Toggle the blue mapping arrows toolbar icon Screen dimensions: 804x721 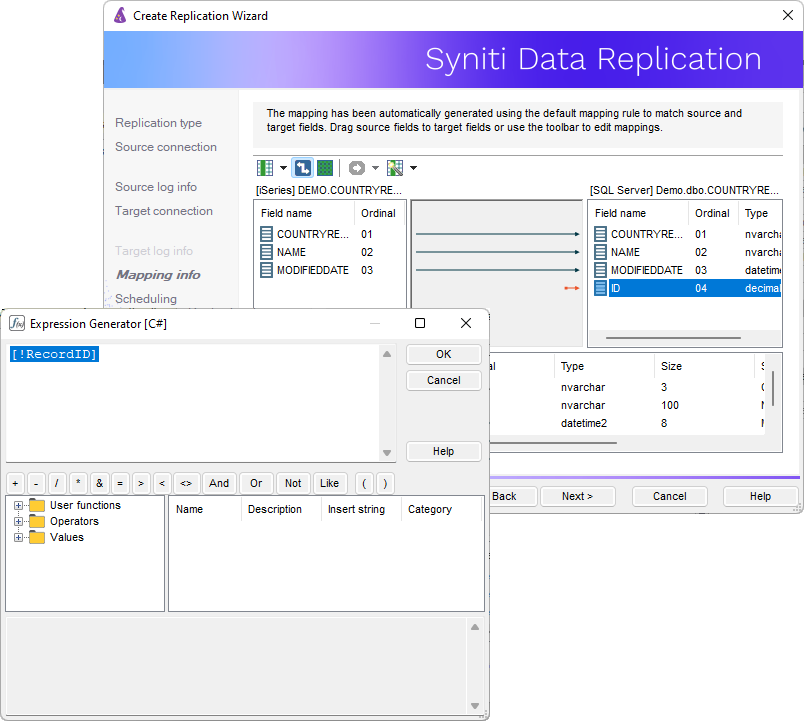click(x=302, y=168)
